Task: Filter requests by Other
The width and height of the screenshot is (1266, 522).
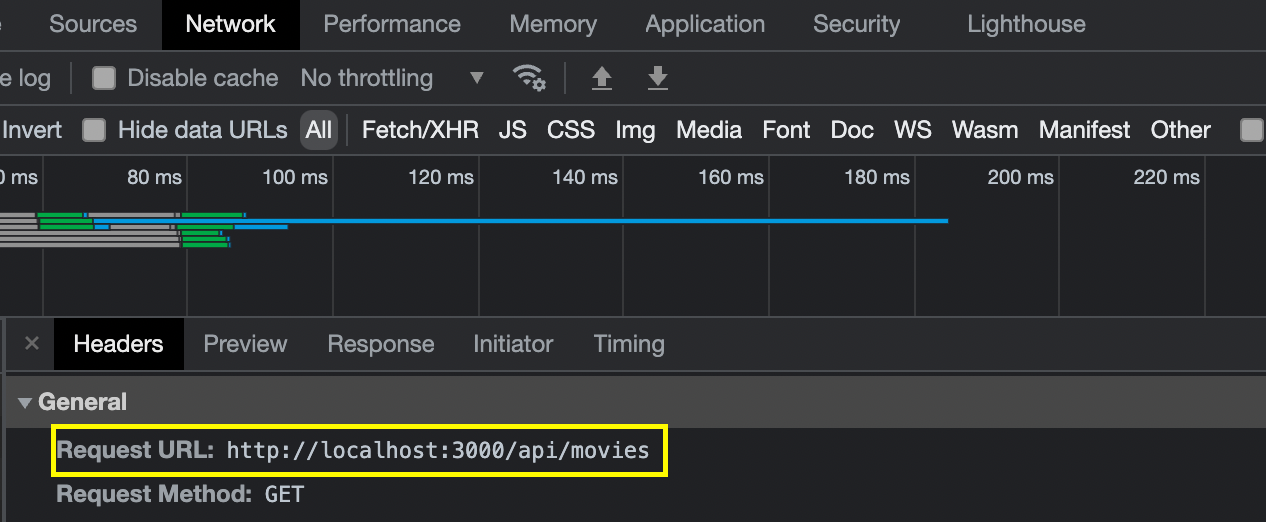Action: pyautogui.click(x=1180, y=130)
